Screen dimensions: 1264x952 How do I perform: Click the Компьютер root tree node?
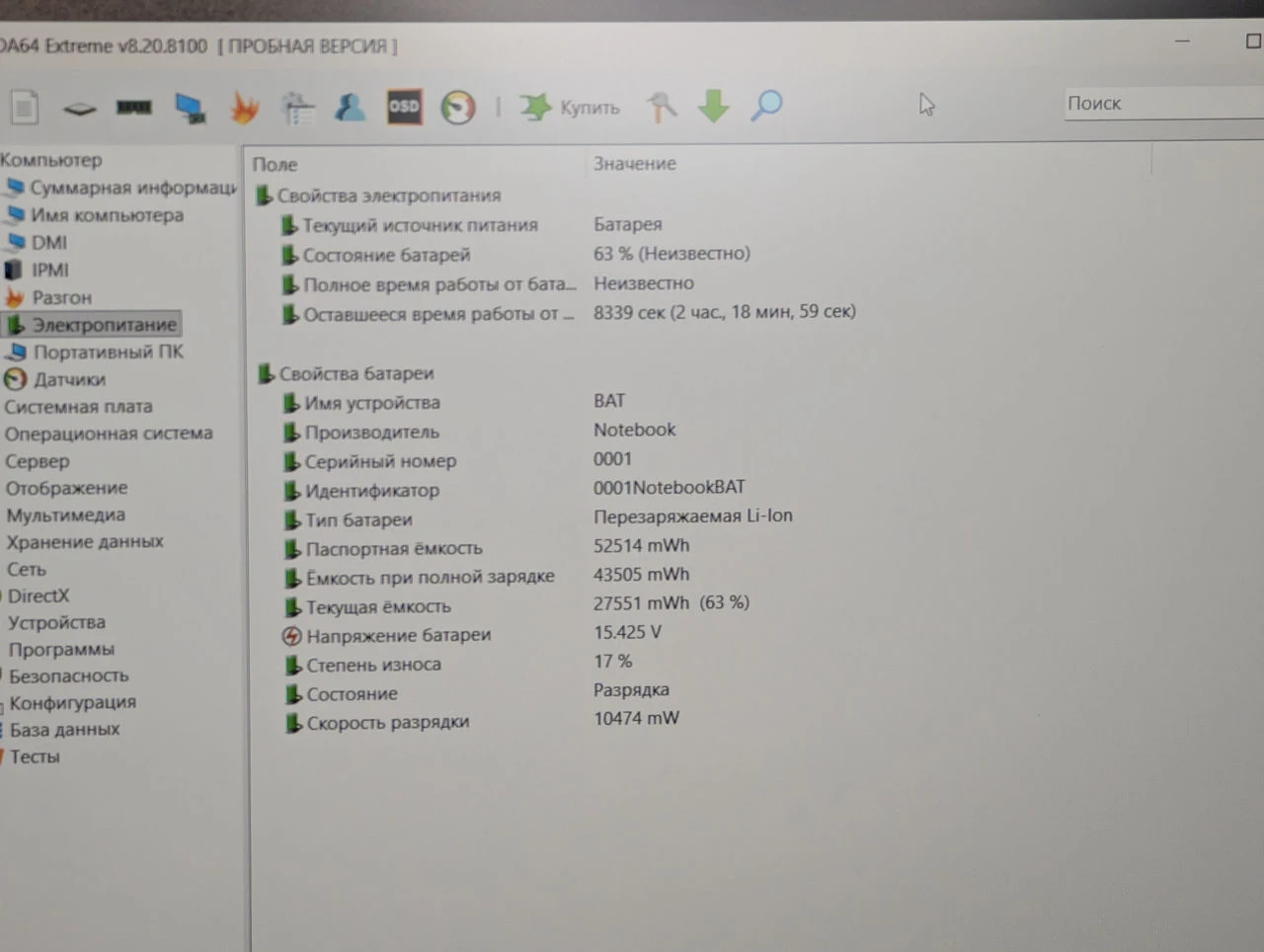coord(51,159)
